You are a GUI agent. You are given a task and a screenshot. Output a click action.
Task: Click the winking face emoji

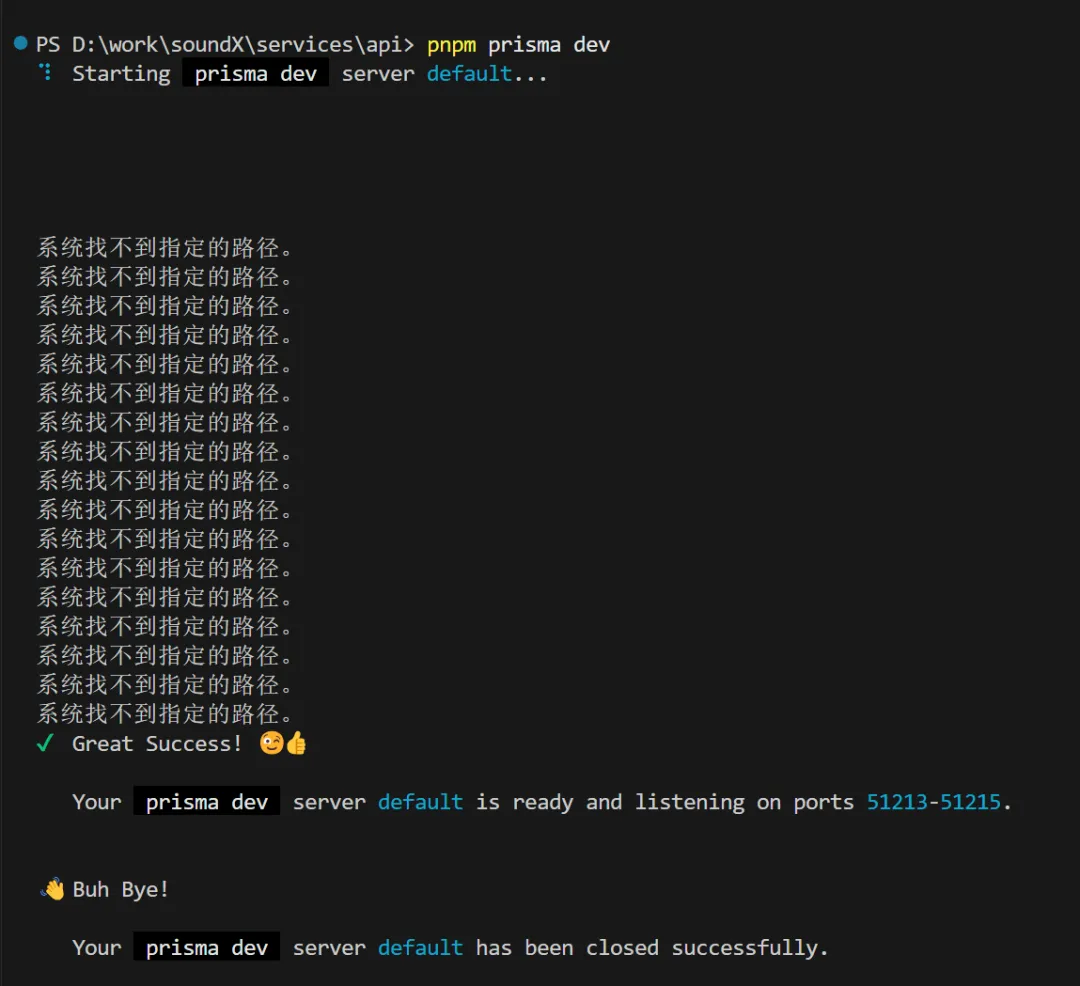[x=271, y=743]
